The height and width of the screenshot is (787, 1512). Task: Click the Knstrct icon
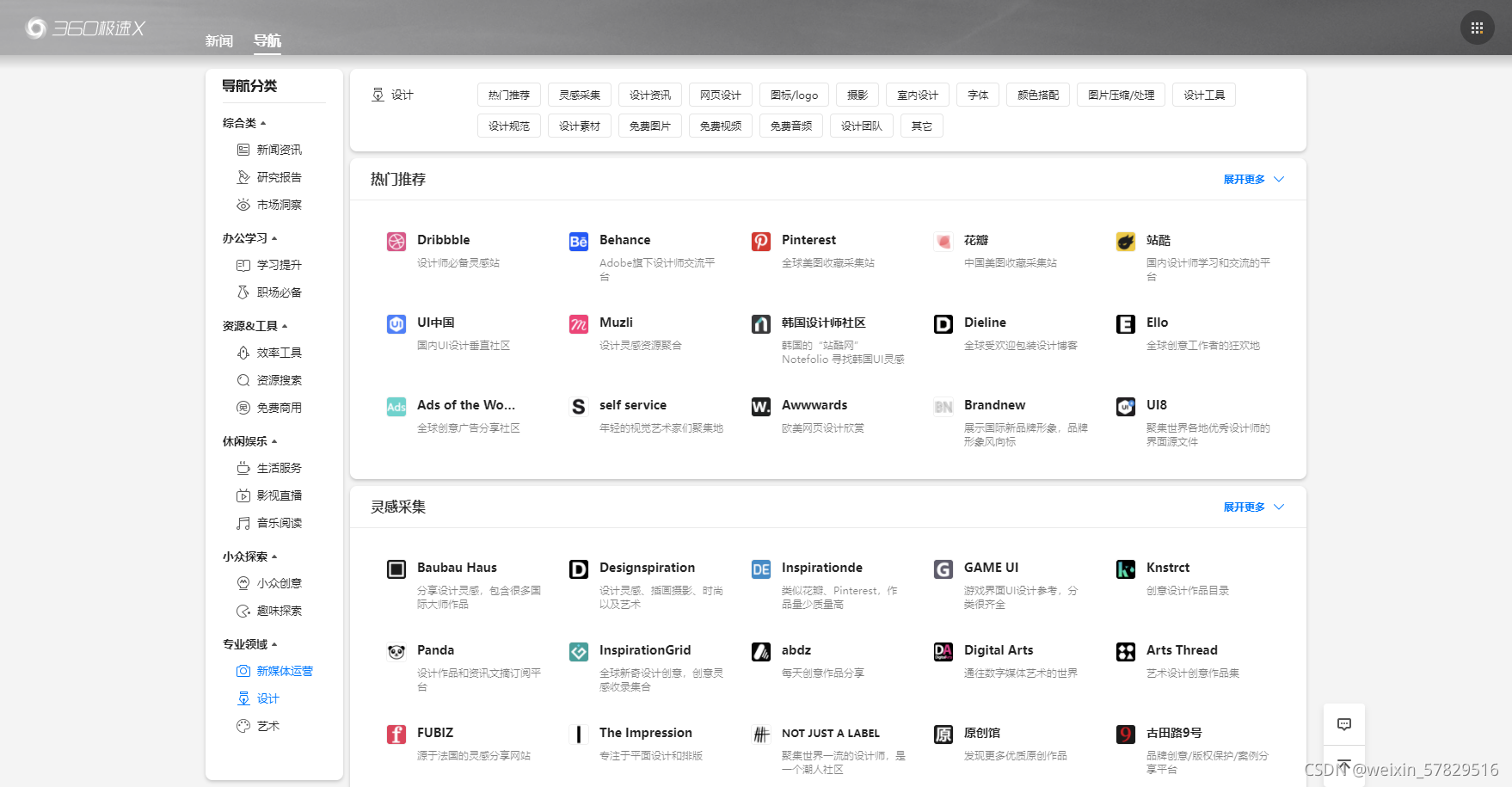1126,569
